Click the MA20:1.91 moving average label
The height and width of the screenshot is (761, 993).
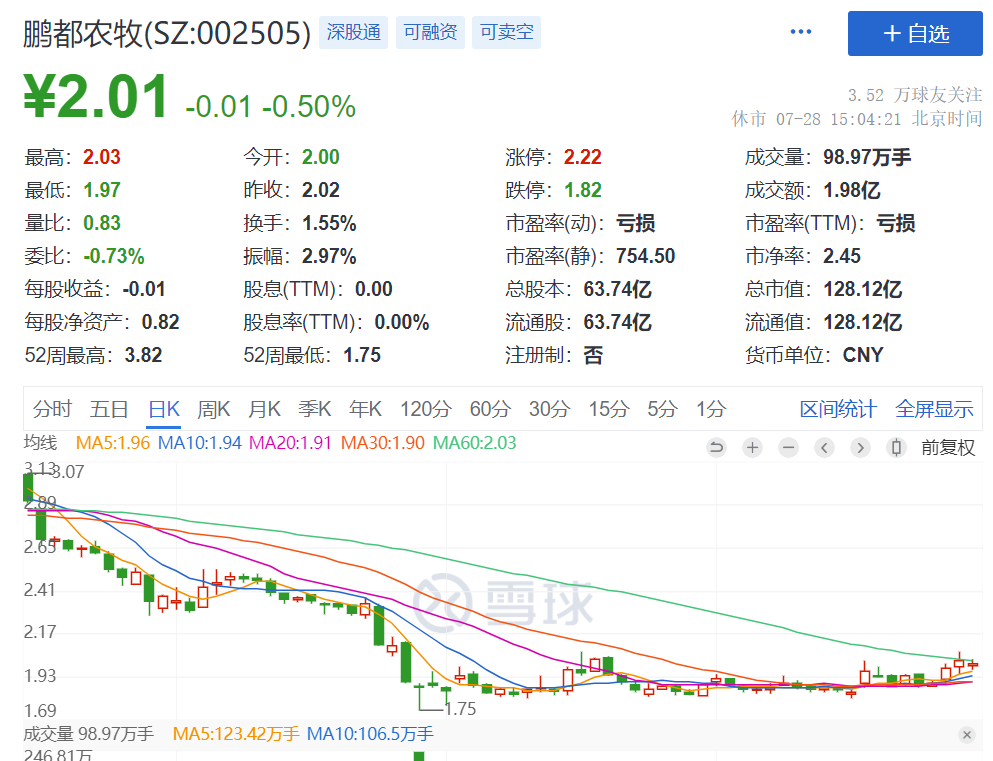(x=290, y=443)
